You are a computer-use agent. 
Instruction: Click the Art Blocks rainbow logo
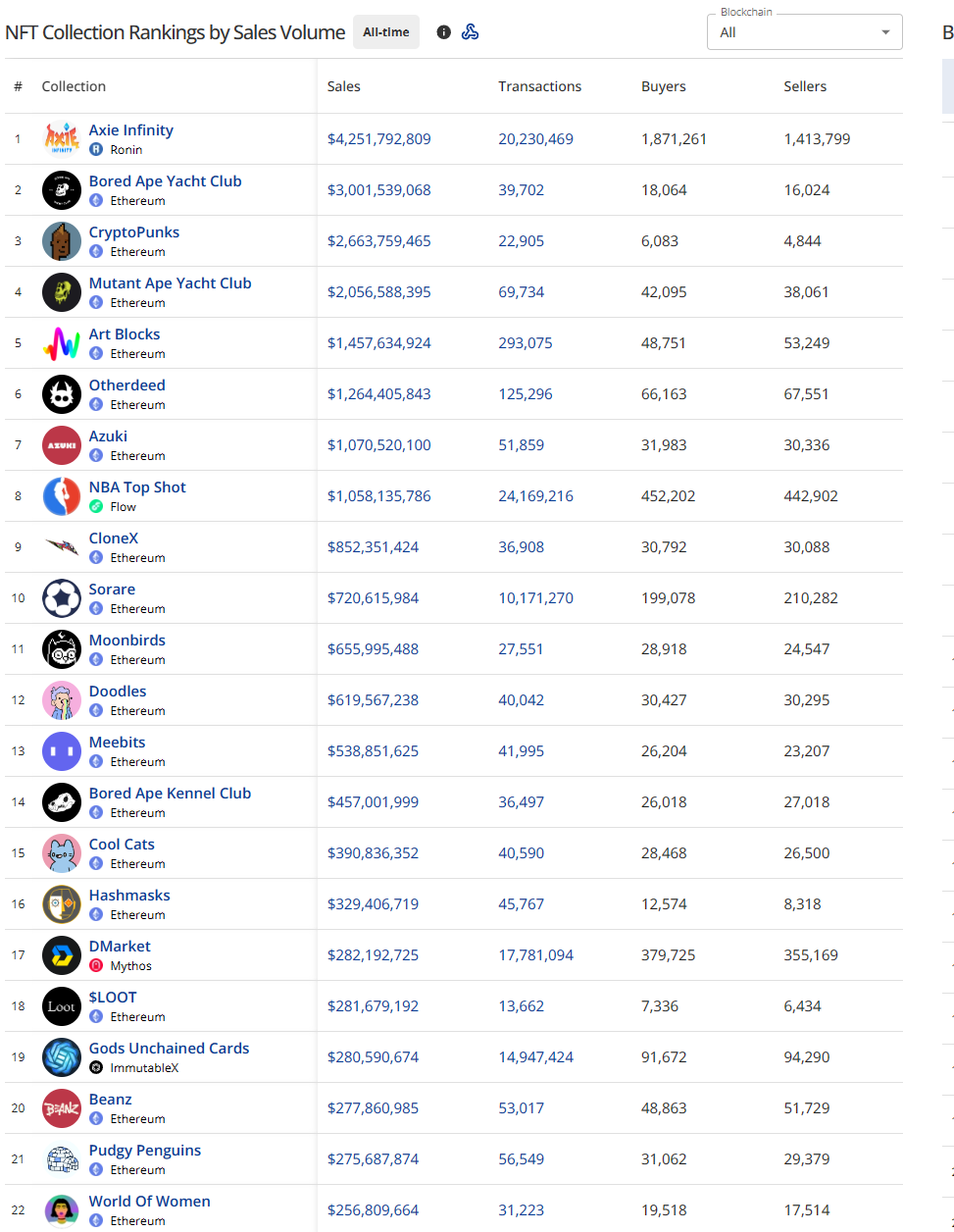[x=62, y=343]
